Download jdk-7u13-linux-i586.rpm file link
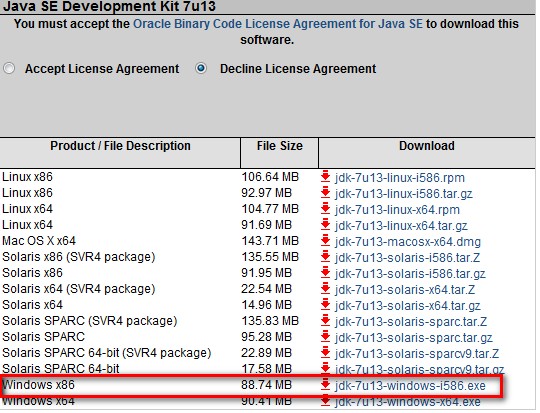This screenshot has height=413, width=540. (x=399, y=178)
